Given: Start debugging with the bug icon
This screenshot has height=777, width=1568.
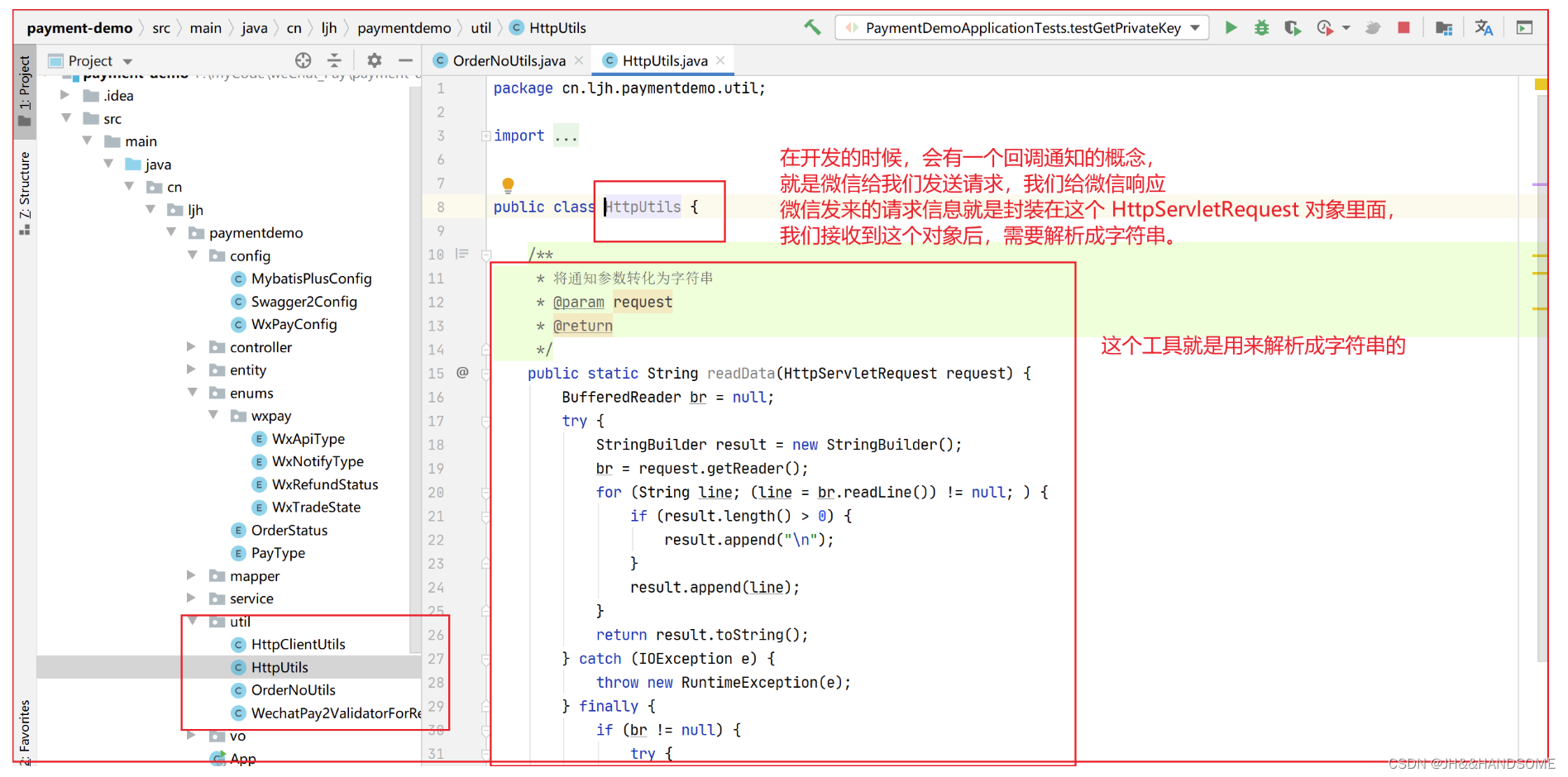Looking at the screenshot, I should (1261, 27).
